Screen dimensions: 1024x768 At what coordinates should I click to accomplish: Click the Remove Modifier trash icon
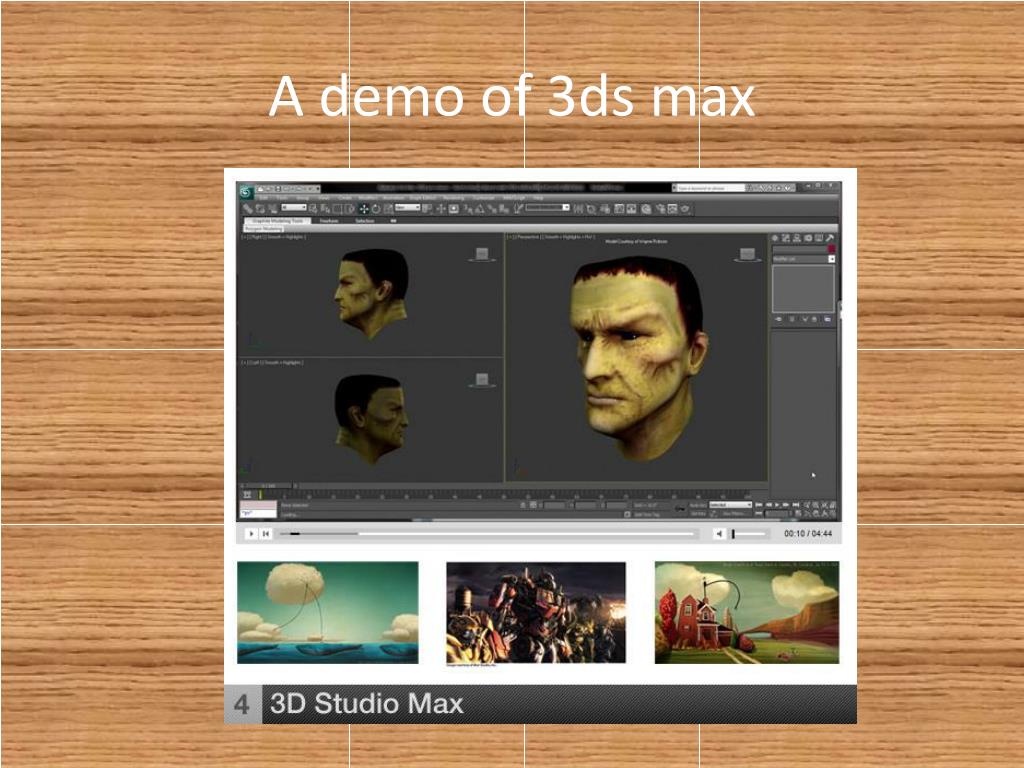tap(816, 319)
